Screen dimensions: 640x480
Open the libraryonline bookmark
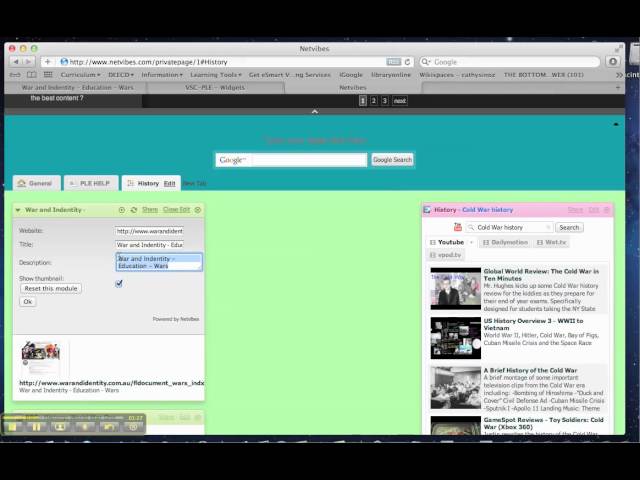point(391,75)
